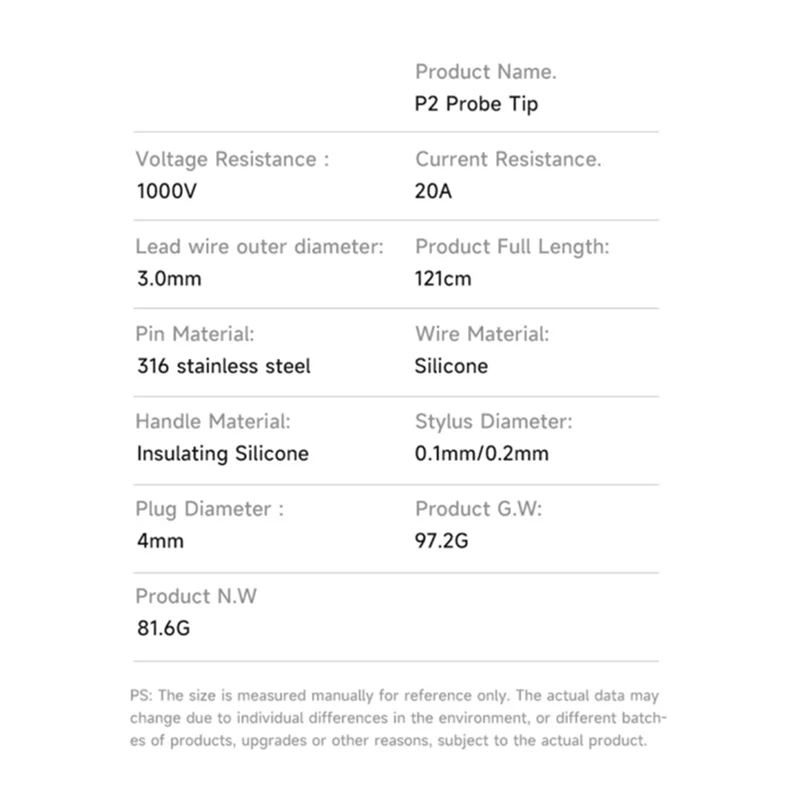Click the "Pin Material" label
The width and height of the screenshot is (800, 800).
pos(194,334)
